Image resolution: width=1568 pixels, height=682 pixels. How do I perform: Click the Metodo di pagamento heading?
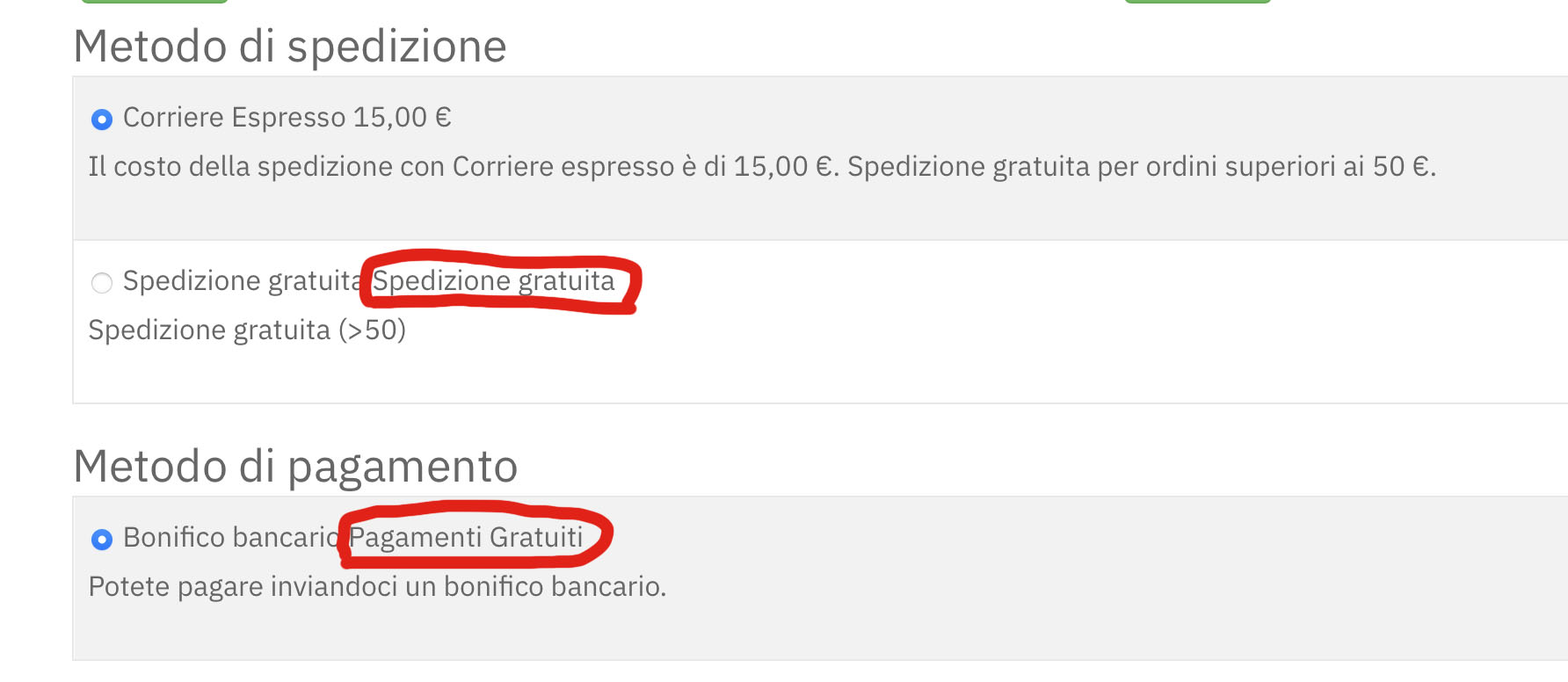(295, 467)
